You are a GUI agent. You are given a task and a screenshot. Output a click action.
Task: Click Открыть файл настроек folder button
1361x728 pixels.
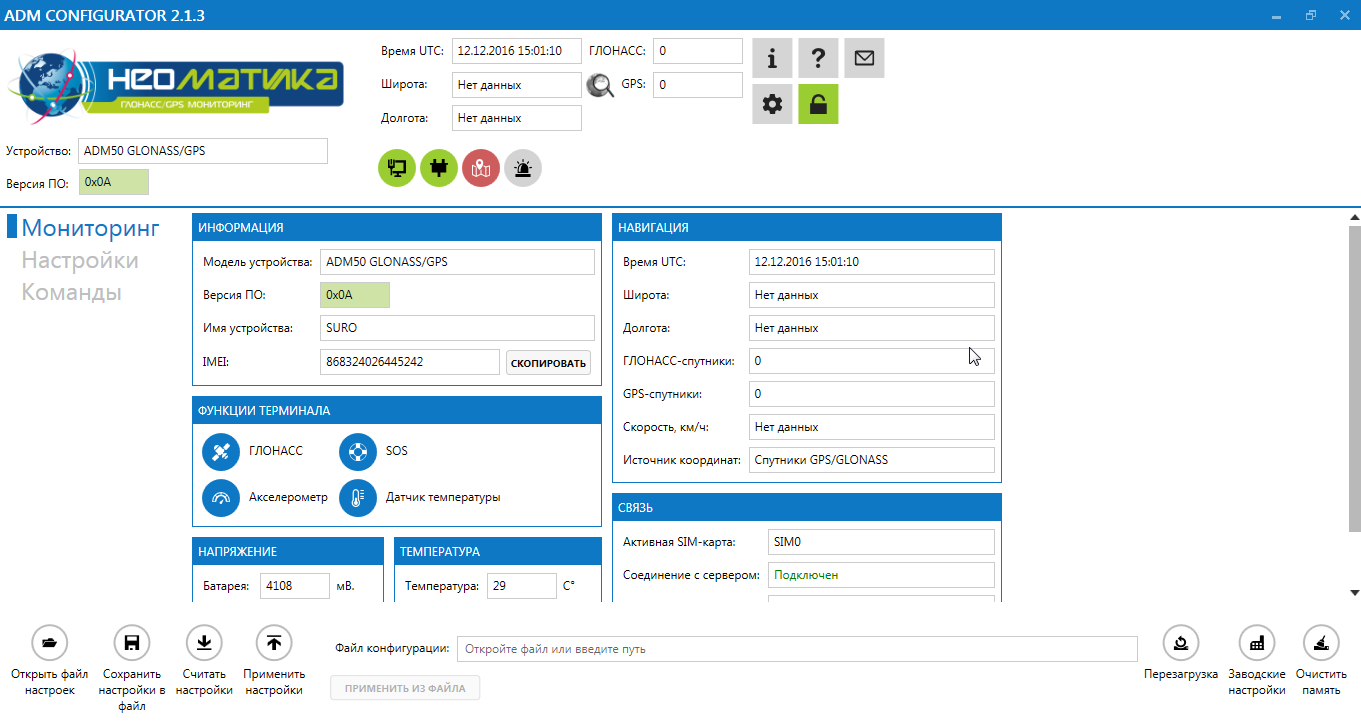pos(50,643)
